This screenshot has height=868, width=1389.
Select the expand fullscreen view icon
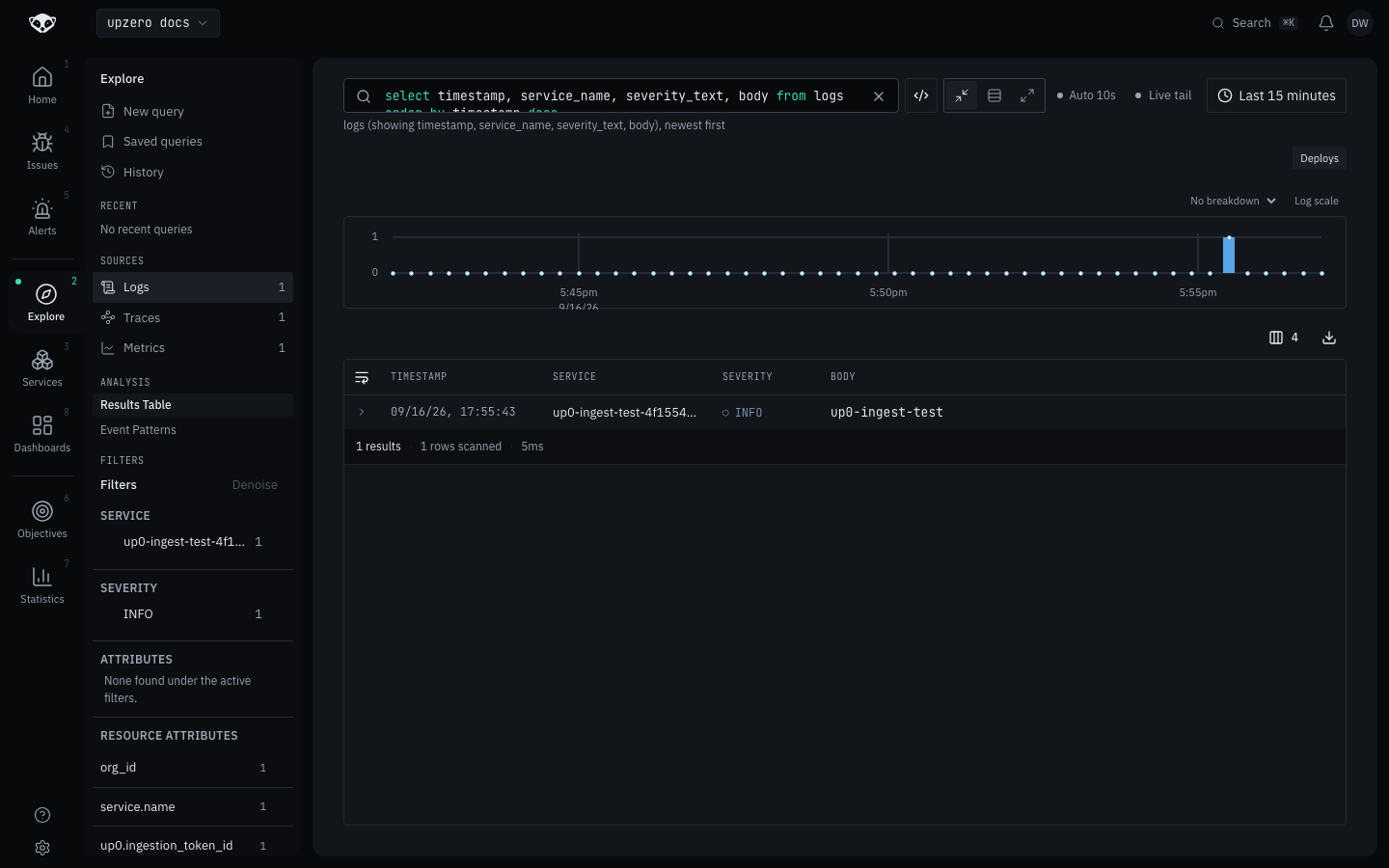pyautogui.click(x=1027, y=95)
